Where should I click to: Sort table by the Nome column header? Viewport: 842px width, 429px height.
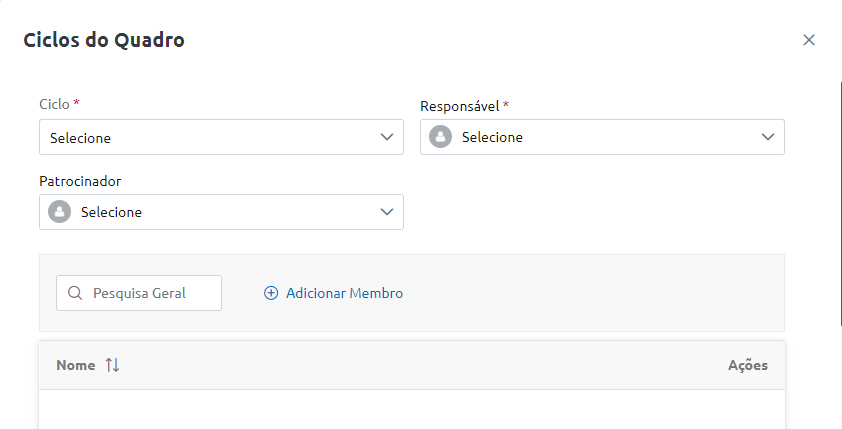pyautogui.click(x=76, y=366)
